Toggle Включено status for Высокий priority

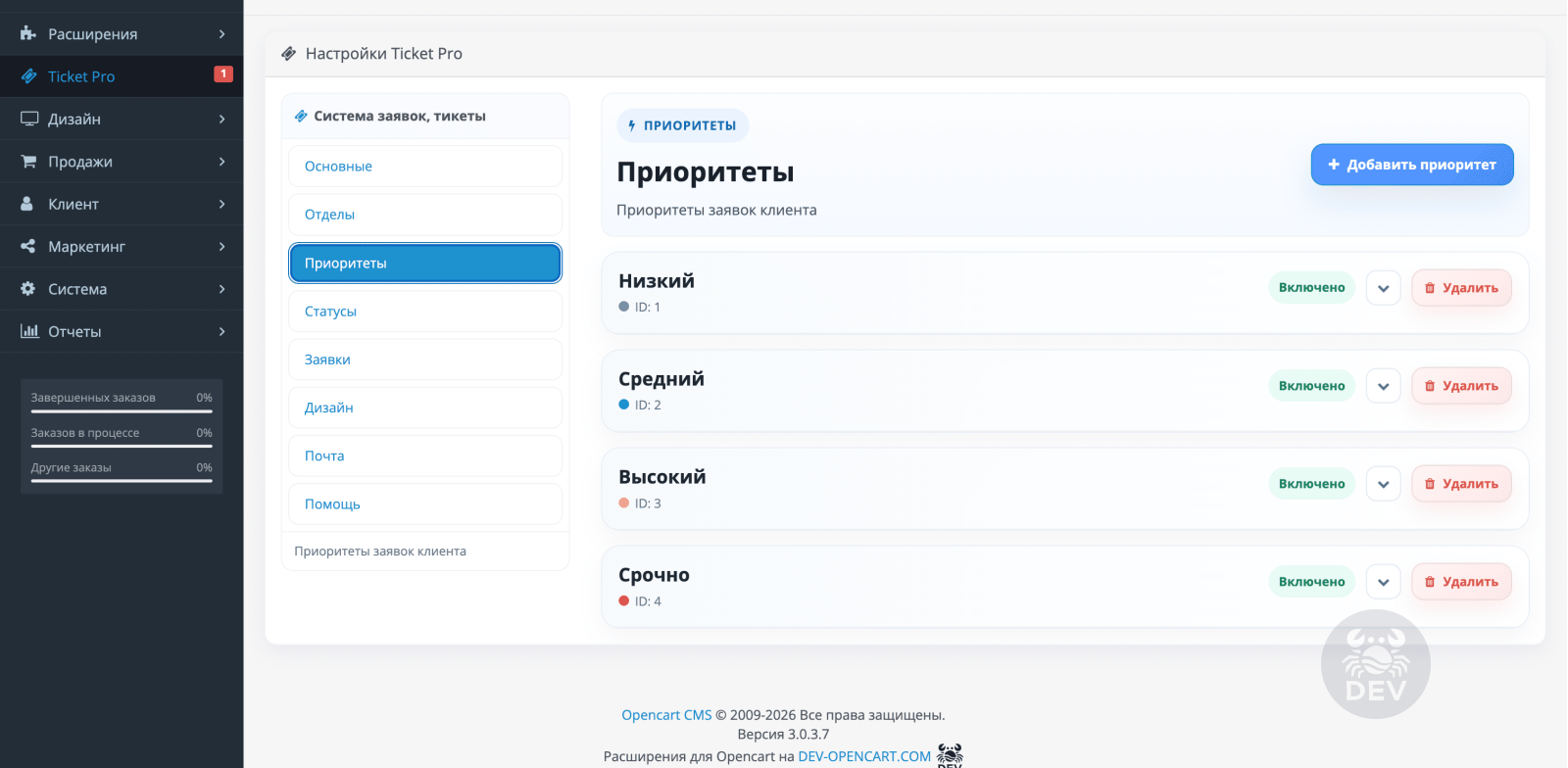point(1311,484)
